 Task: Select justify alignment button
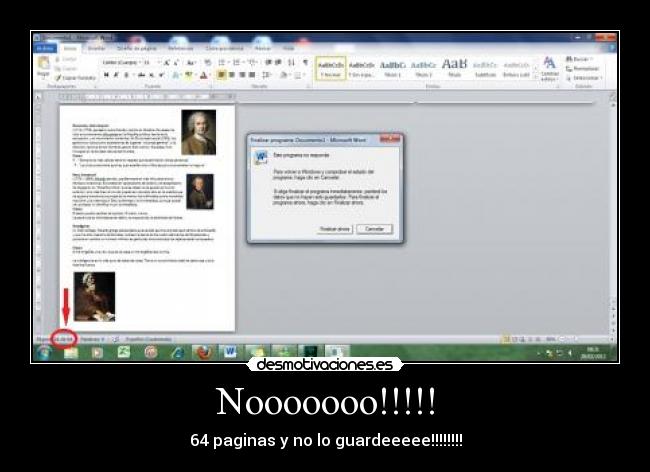[252, 75]
